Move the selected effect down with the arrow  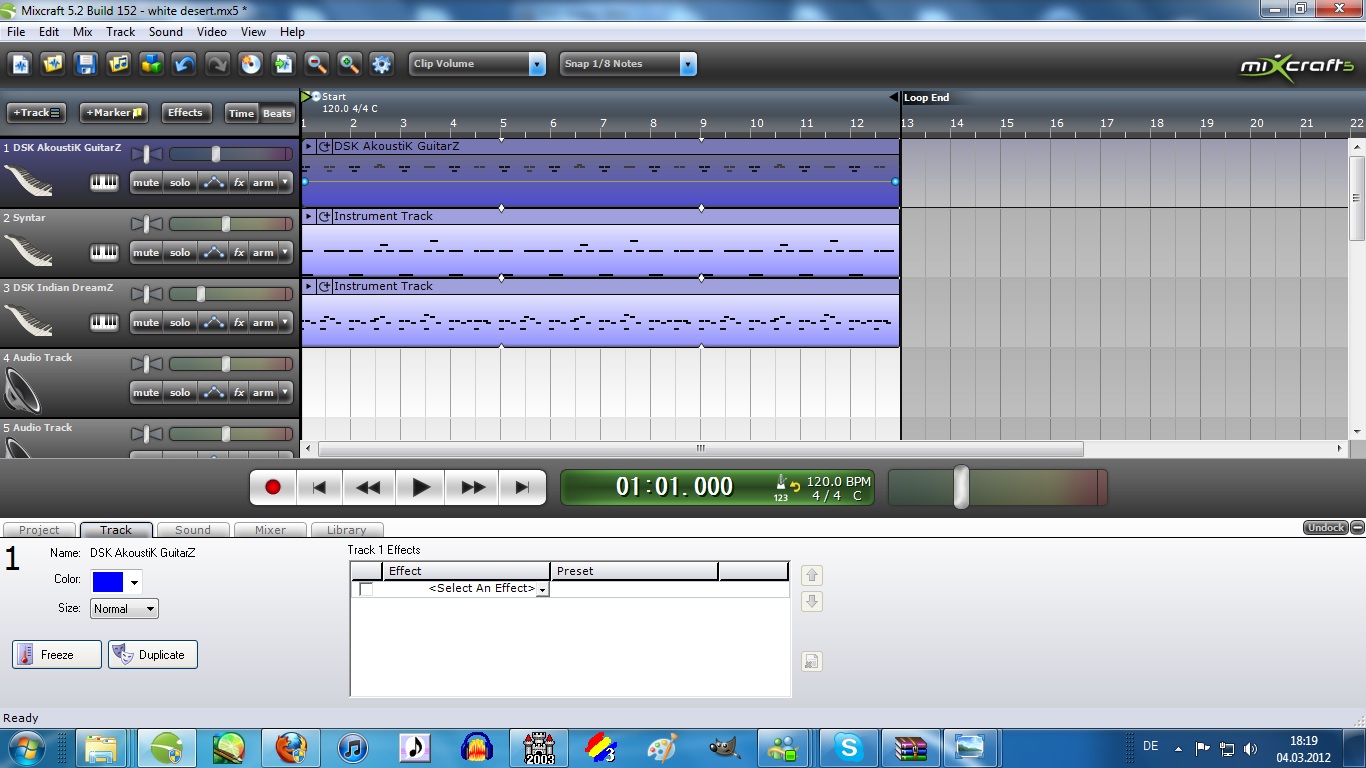pyautogui.click(x=812, y=602)
